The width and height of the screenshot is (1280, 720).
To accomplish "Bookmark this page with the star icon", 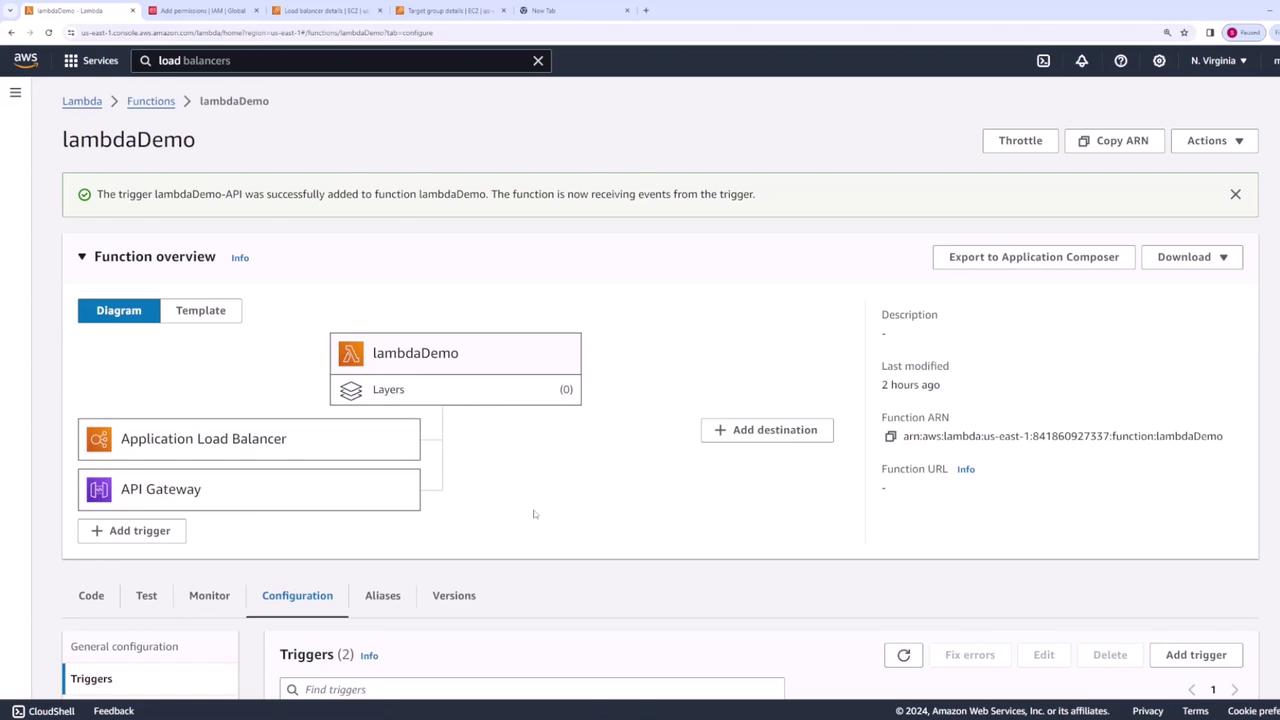I will (1184, 33).
